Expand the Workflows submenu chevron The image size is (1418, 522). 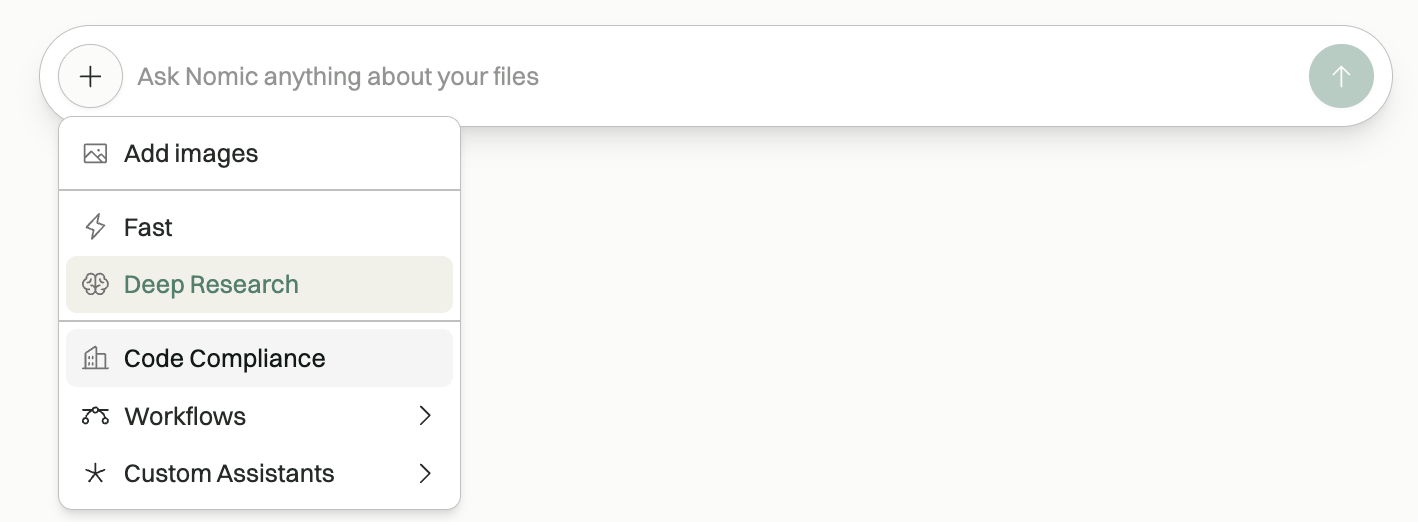(x=425, y=416)
